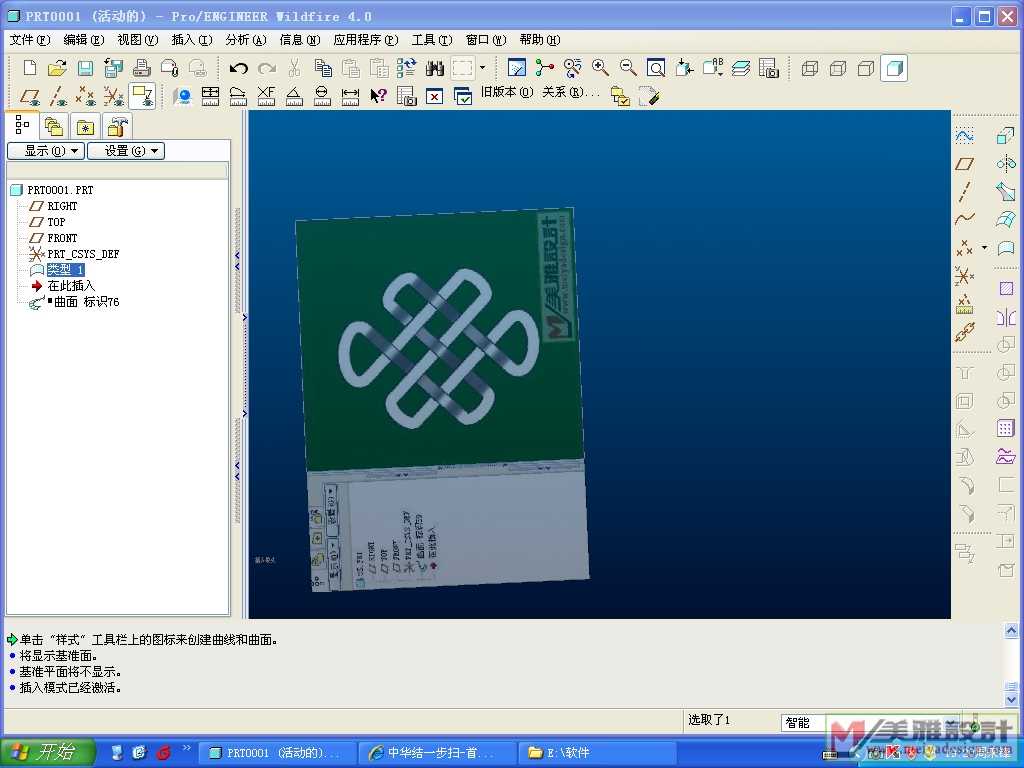
Task: Switch to the model tree tab
Action: point(23,125)
